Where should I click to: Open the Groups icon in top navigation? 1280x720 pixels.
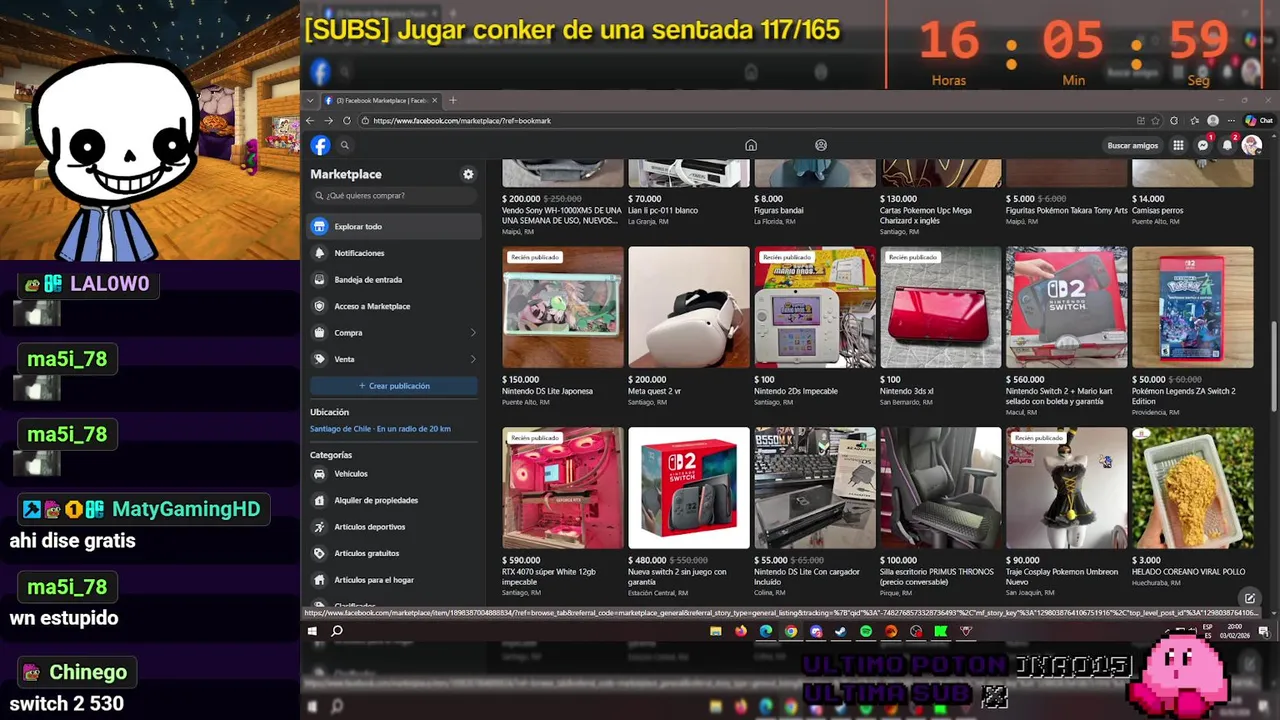[821, 145]
